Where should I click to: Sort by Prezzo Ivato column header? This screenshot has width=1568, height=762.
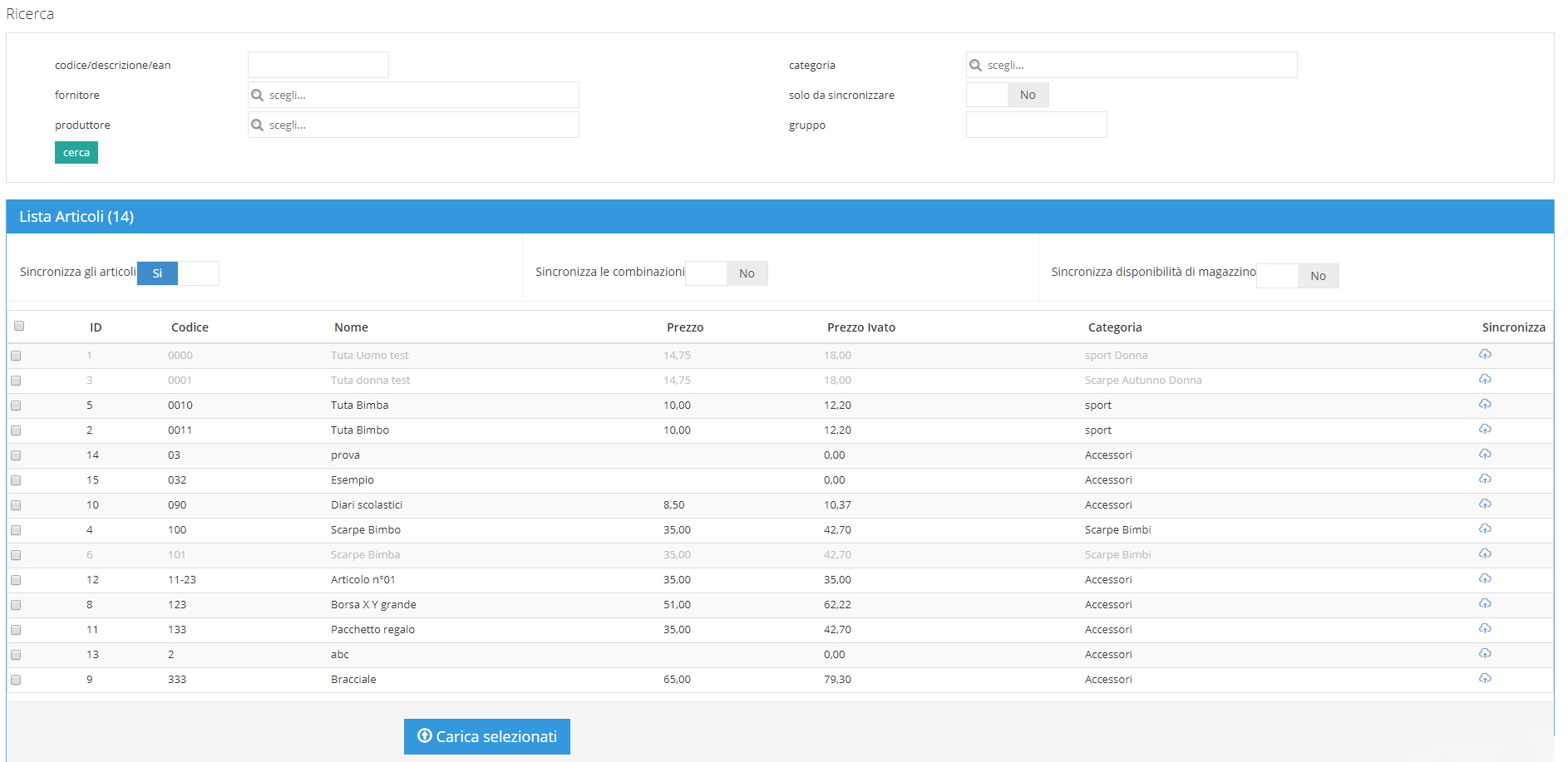tap(861, 327)
